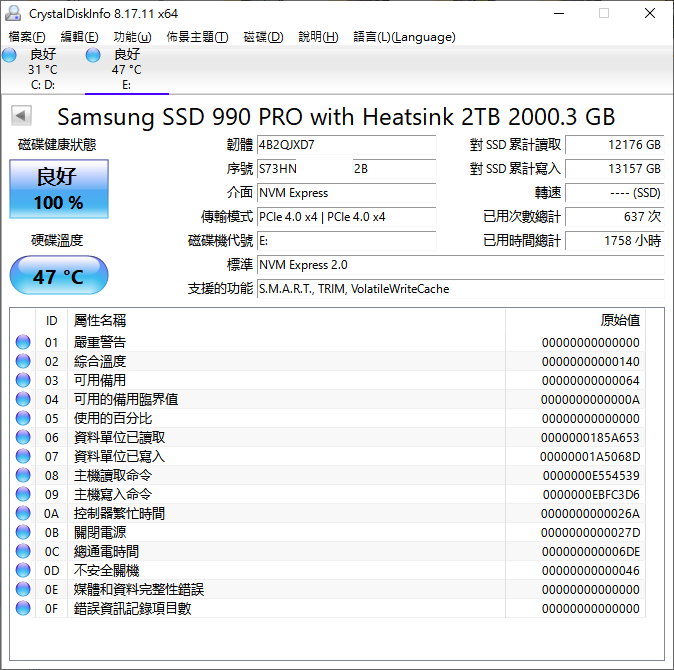Click the 良好 100 % health status button
The image size is (674, 670).
point(59,189)
